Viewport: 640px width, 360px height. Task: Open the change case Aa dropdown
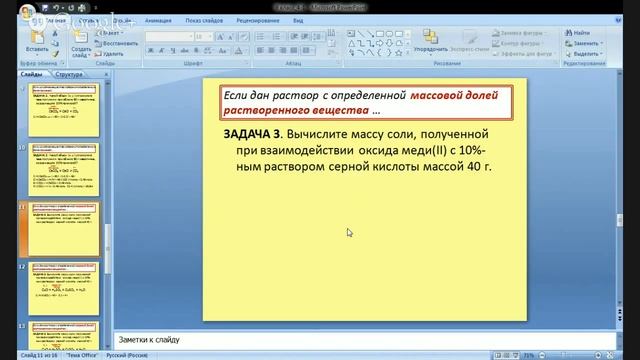223,51
